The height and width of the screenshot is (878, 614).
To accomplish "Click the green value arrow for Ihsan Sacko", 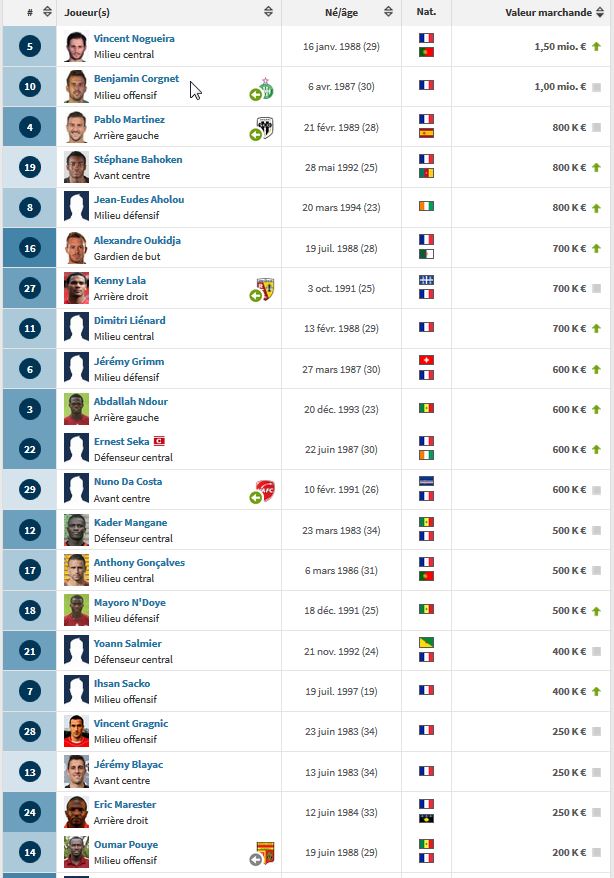I will click(596, 691).
